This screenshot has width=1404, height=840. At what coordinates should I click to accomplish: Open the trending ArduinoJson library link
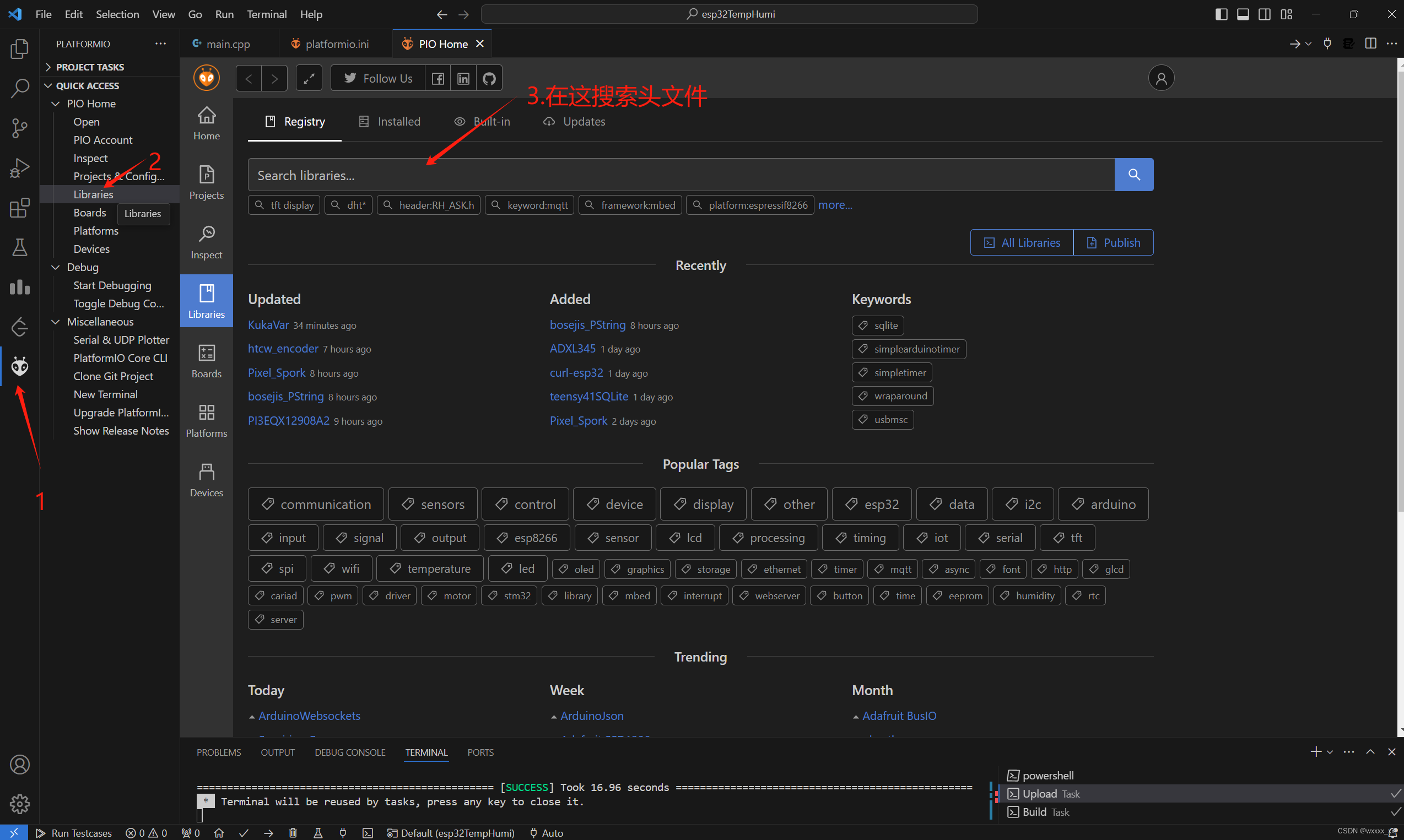pos(592,716)
